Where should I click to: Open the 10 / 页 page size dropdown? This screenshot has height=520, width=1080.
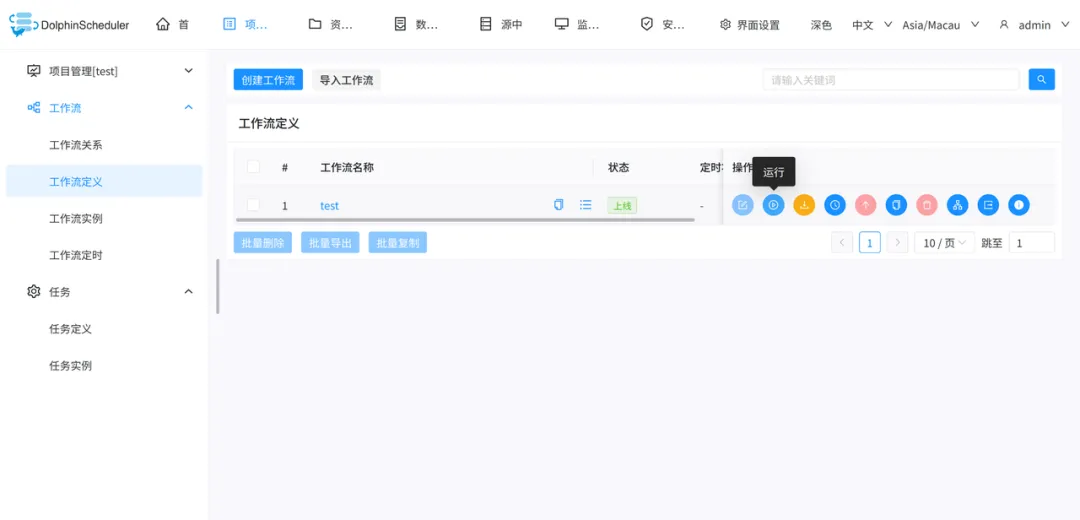click(944, 242)
